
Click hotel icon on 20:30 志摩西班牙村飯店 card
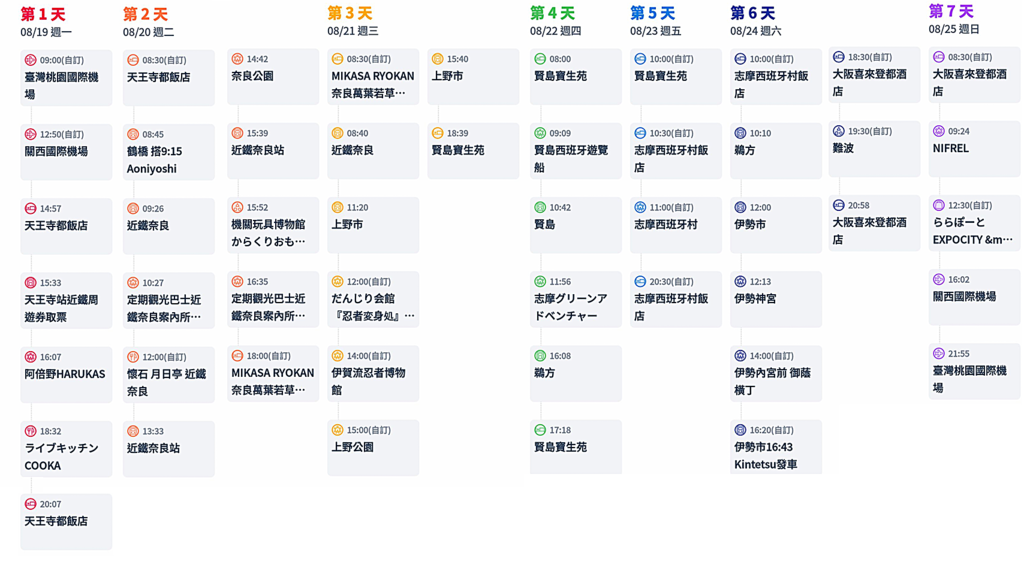[640, 282]
